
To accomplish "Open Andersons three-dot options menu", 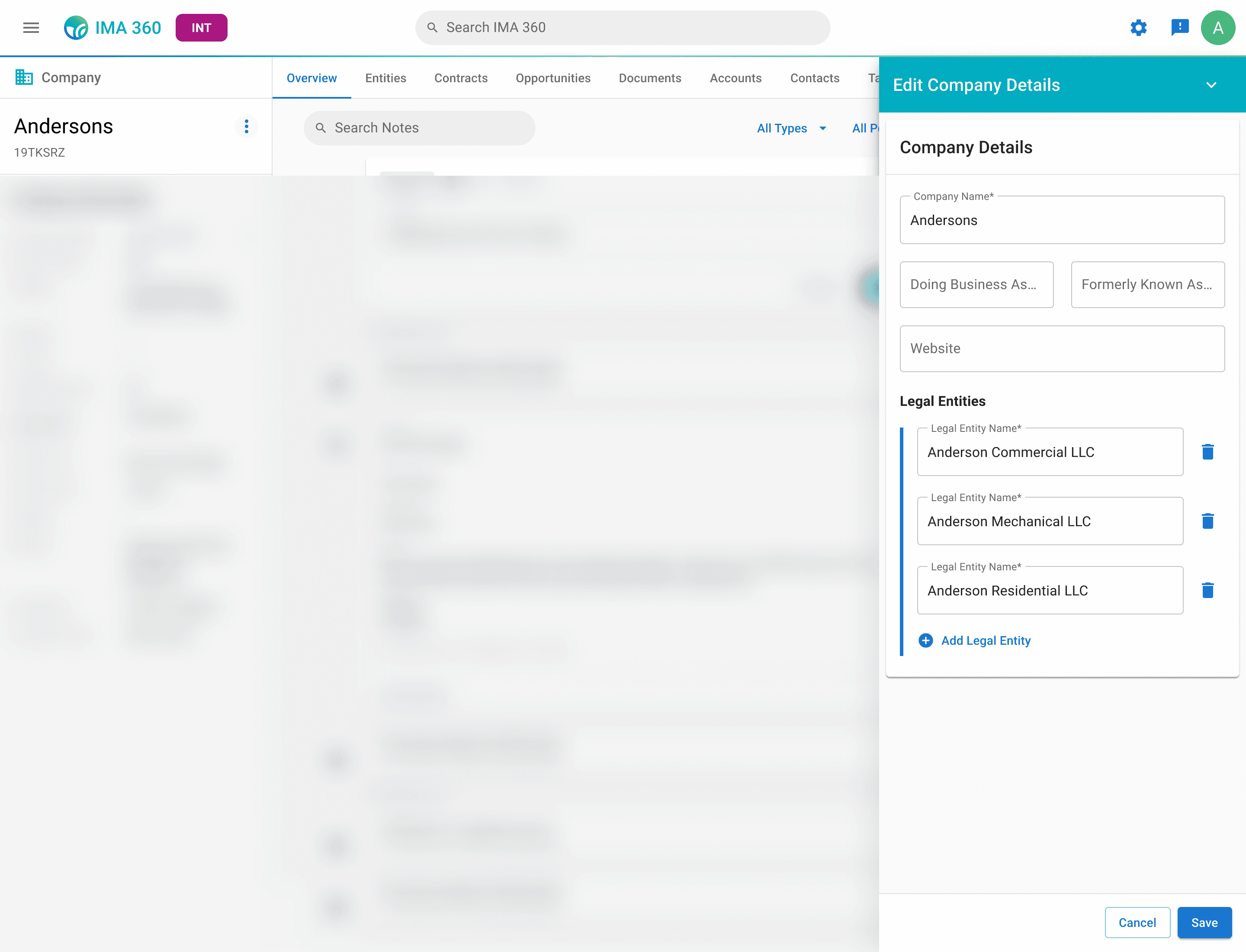I will (247, 126).
